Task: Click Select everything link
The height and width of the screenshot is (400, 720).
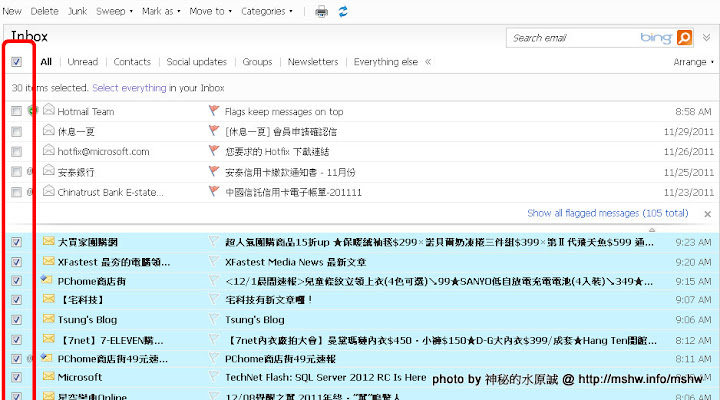Action: pyautogui.click(x=129, y=88)
